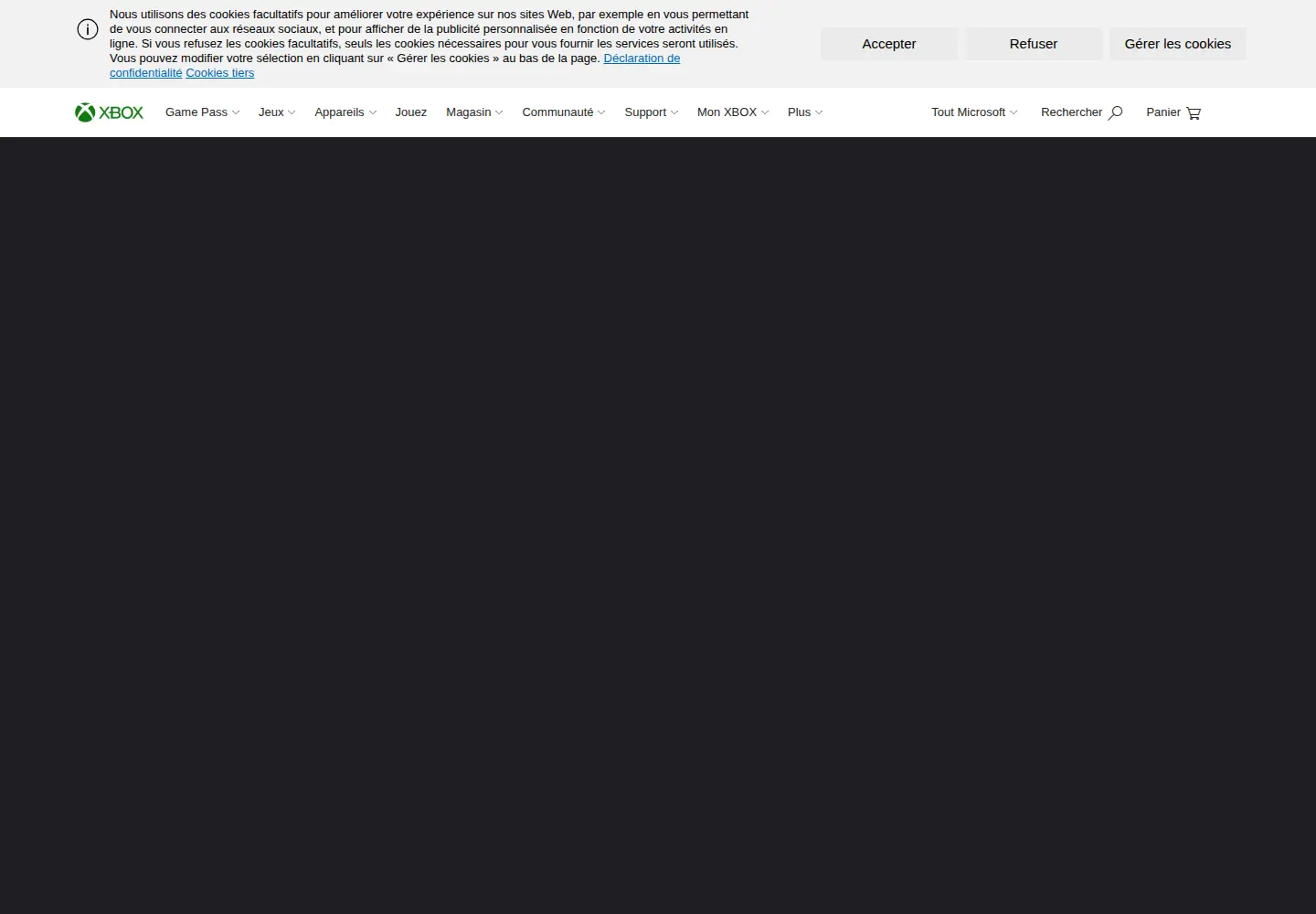Screen dimensions: 1316x914
Task: Follow the Cookies tiers link
Action: point(220,73)
